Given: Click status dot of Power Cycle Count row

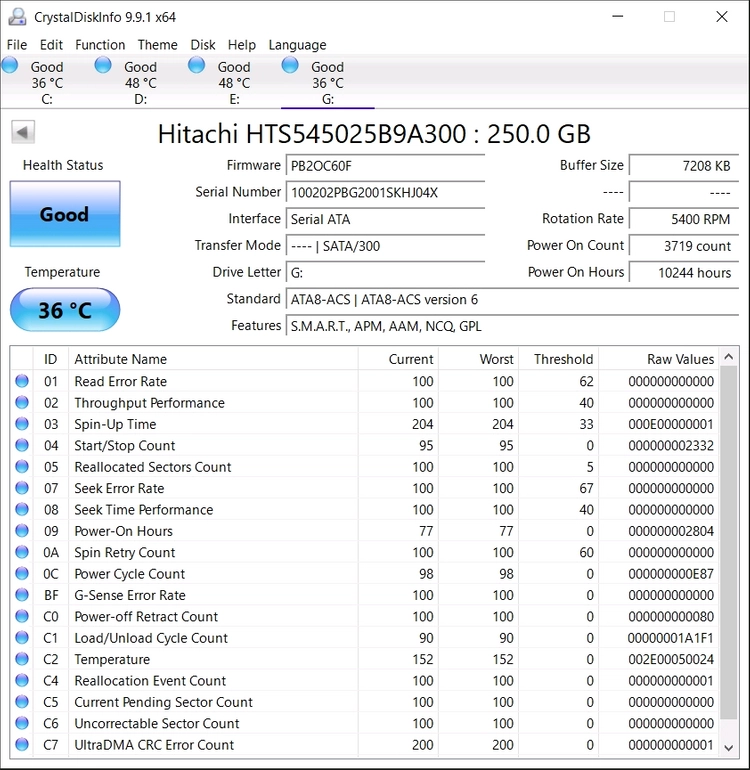Looking at the screenshot, I should (22, 574).
